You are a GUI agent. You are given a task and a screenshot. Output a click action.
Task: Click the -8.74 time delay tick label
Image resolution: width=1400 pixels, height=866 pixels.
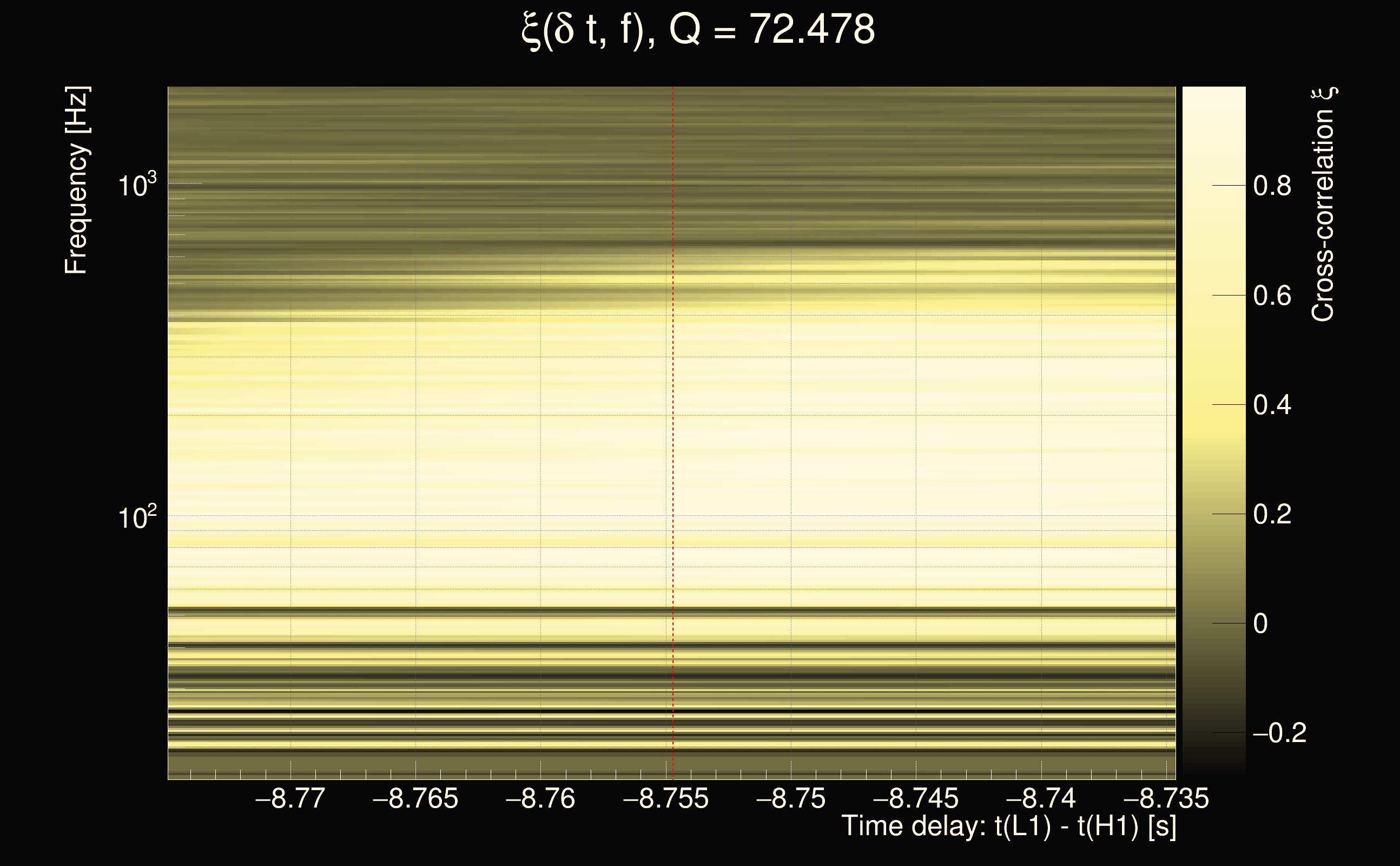1041,798
